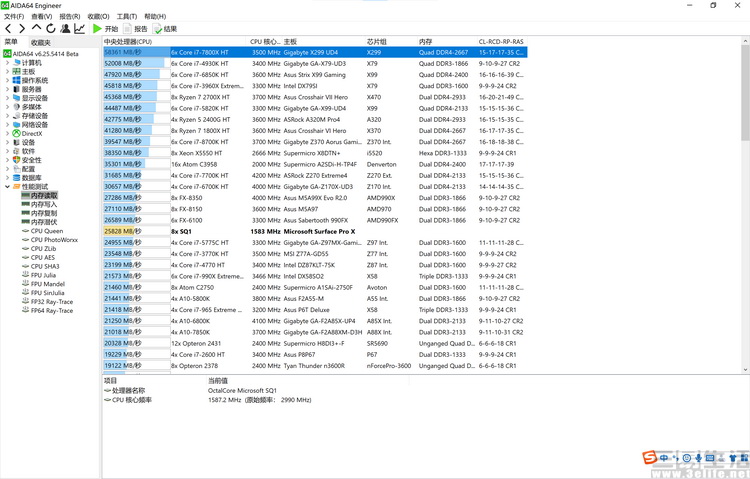Click the line chart toolbar icon

pos(79,29)
